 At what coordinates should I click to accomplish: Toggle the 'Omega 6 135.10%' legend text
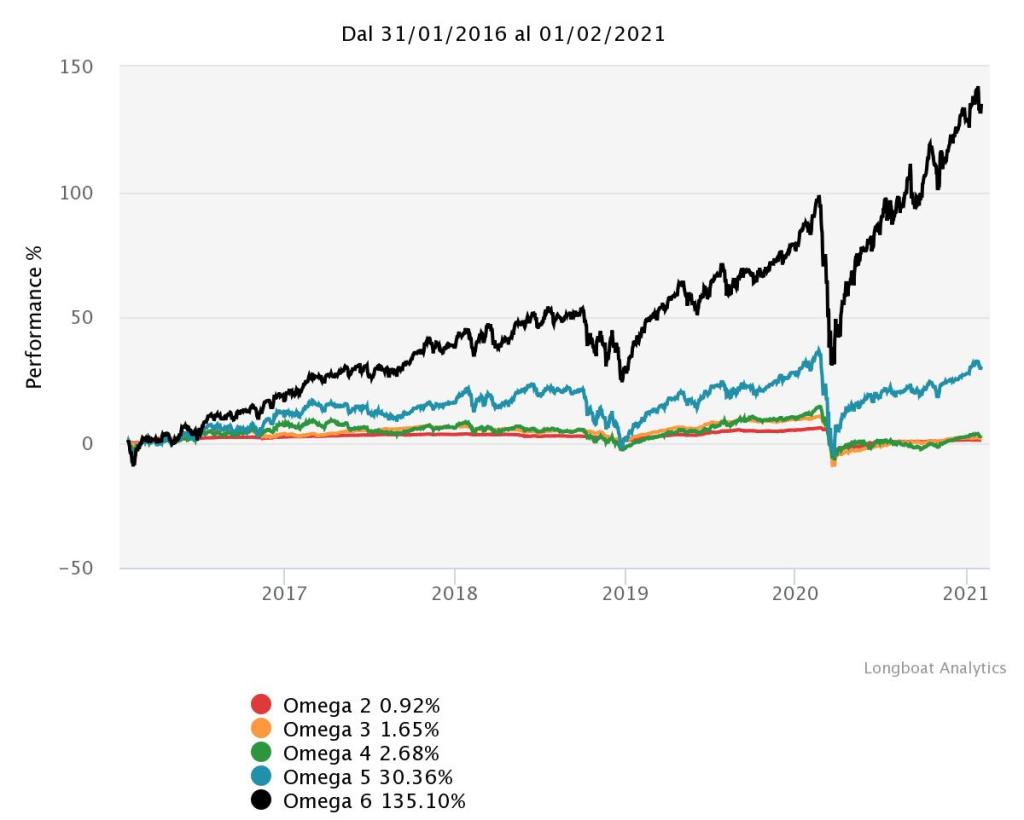374,801
